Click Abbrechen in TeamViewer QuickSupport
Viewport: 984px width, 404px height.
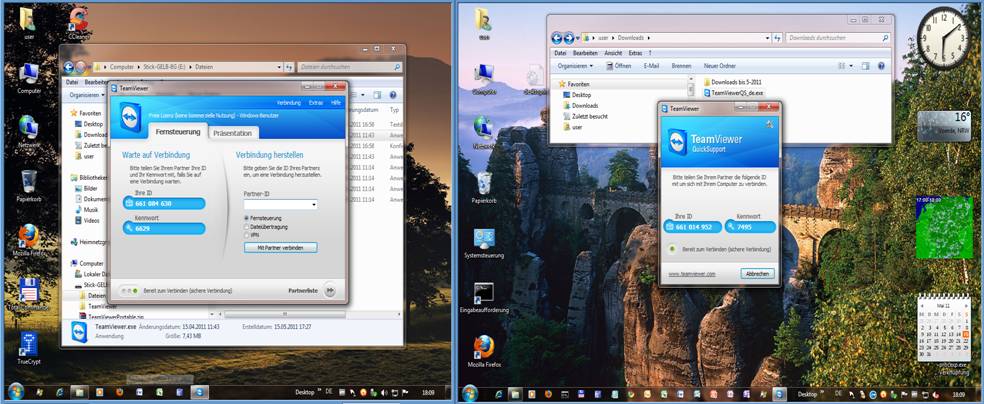(x=757, y=274)
